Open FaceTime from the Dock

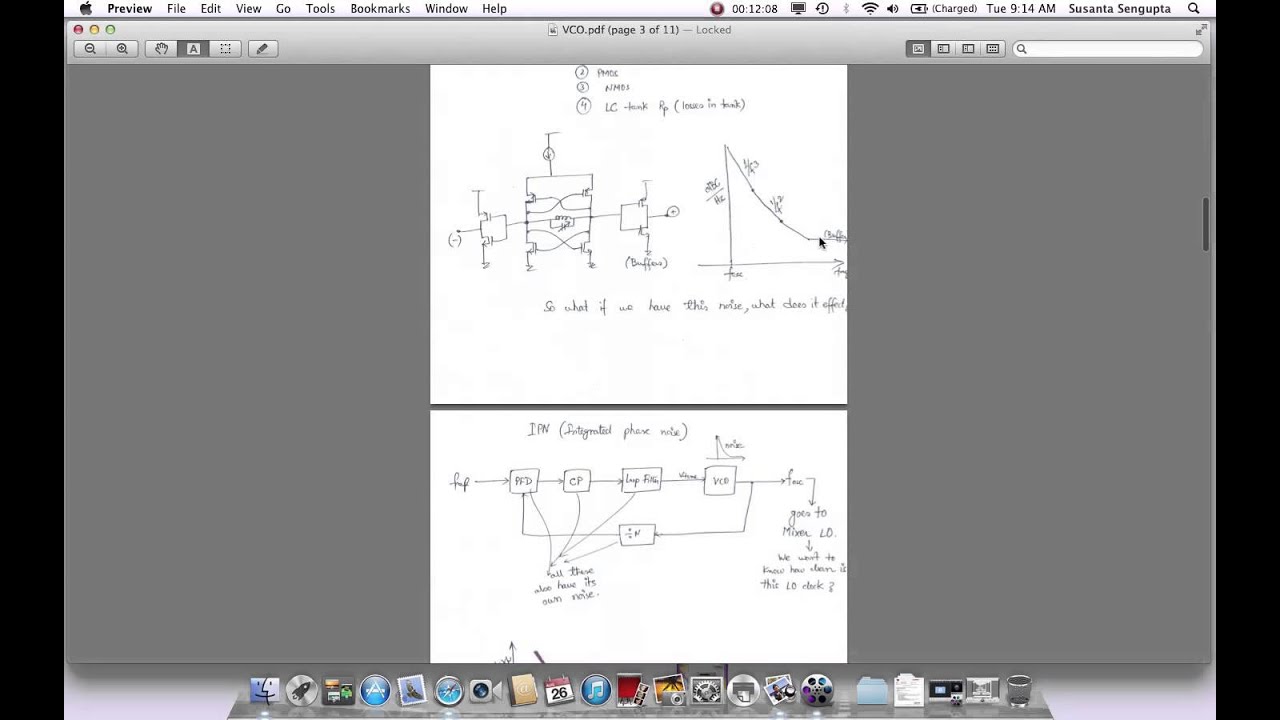click(x=485, y=690)
